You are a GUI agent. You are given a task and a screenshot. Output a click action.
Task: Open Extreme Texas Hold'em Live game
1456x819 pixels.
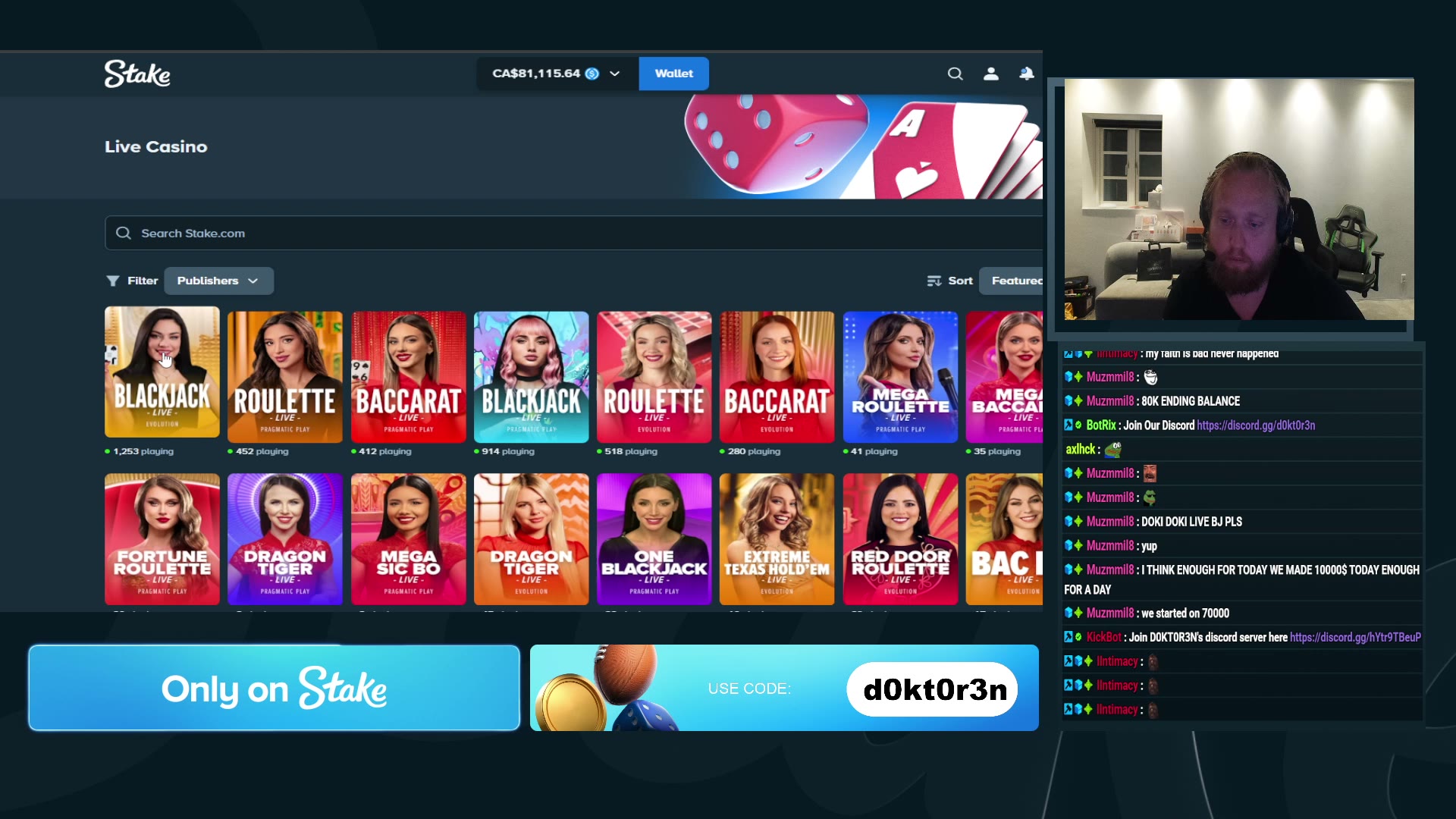point(777,539)
